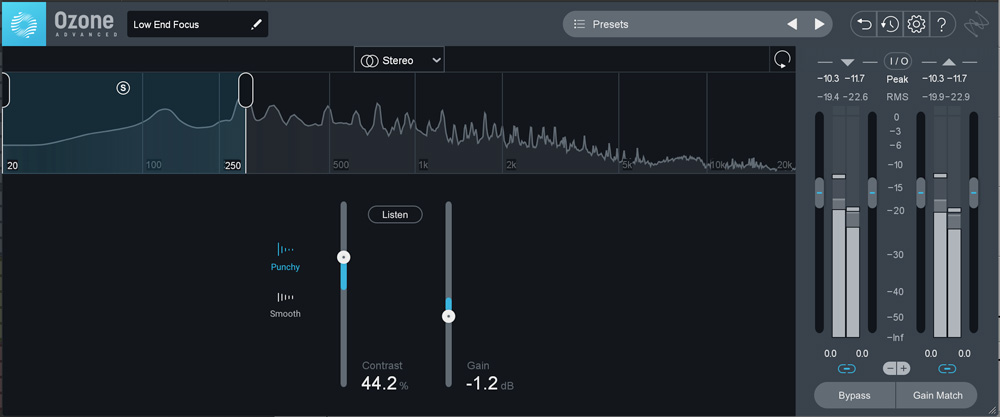The height and width of the screenshot is (417, 1000).
Task: Click the undo arrow icon
Action: (864, 24)
